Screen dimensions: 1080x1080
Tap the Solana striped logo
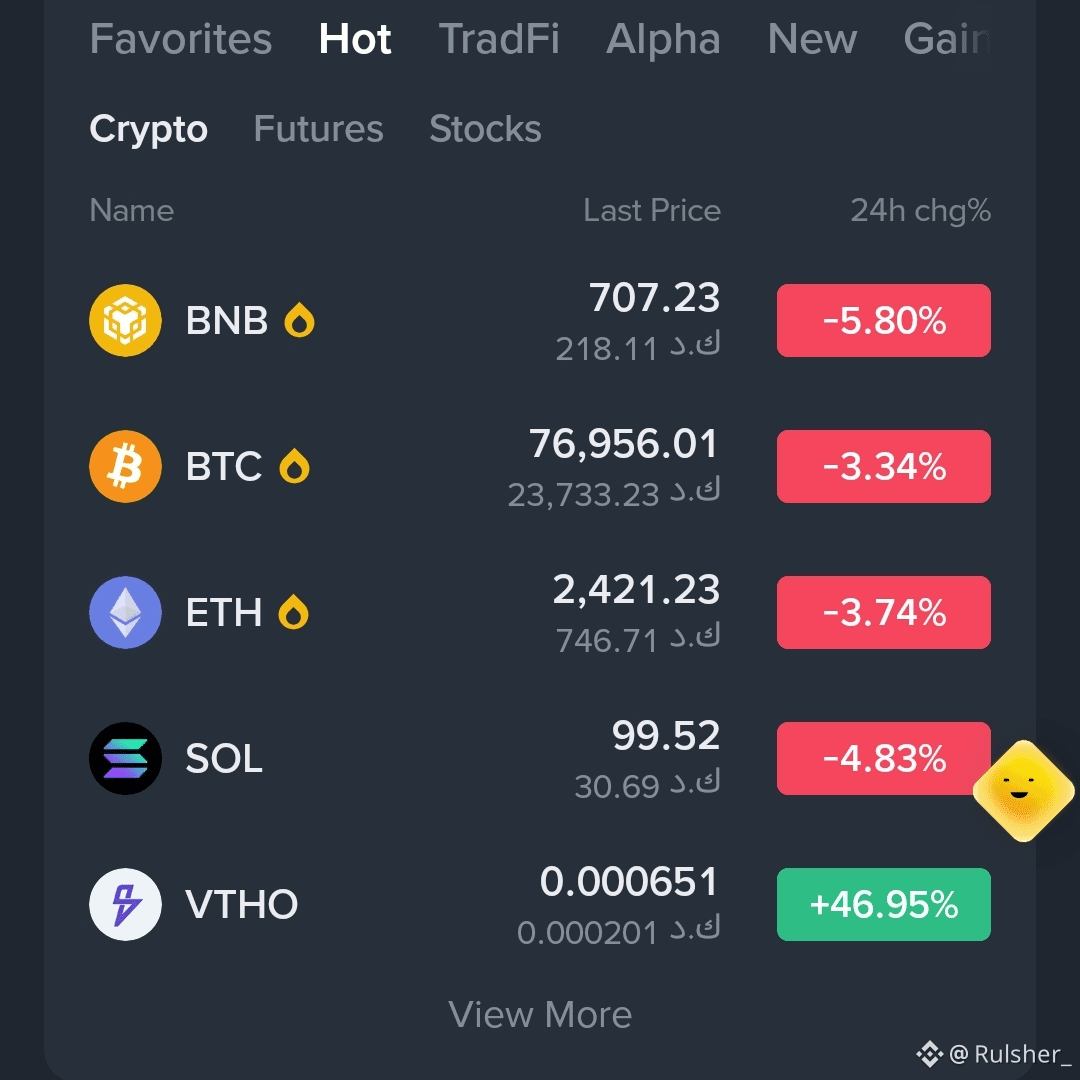[125, 758]
